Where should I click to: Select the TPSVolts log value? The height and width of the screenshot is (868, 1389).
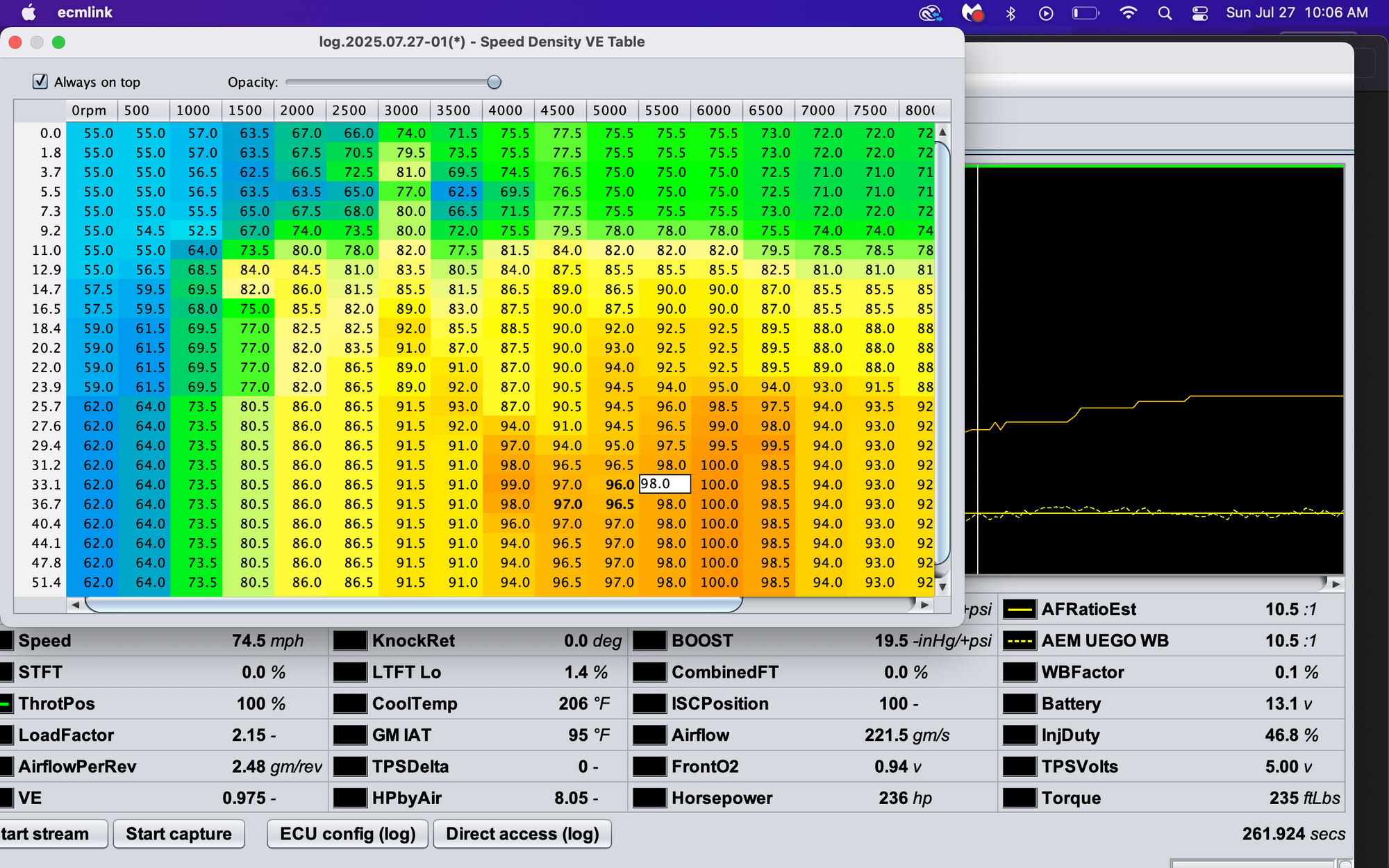pyautogui.click(x=1172, y=767)
